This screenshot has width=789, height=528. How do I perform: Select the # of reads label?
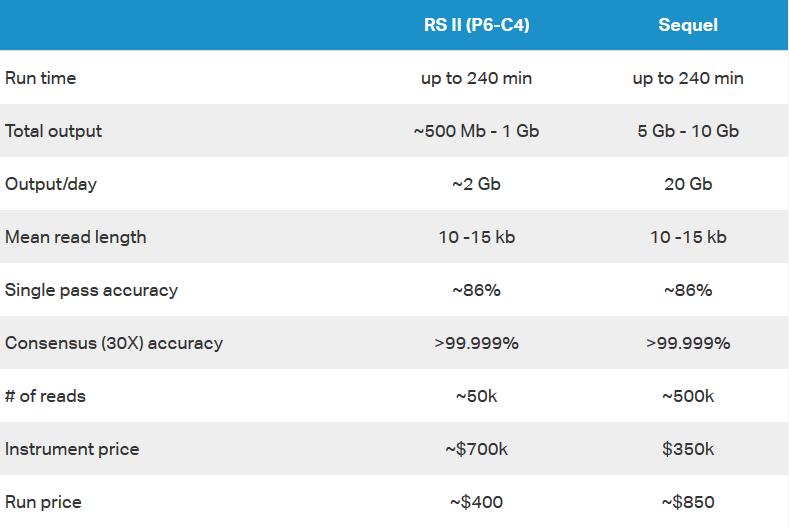click(45, 396)
